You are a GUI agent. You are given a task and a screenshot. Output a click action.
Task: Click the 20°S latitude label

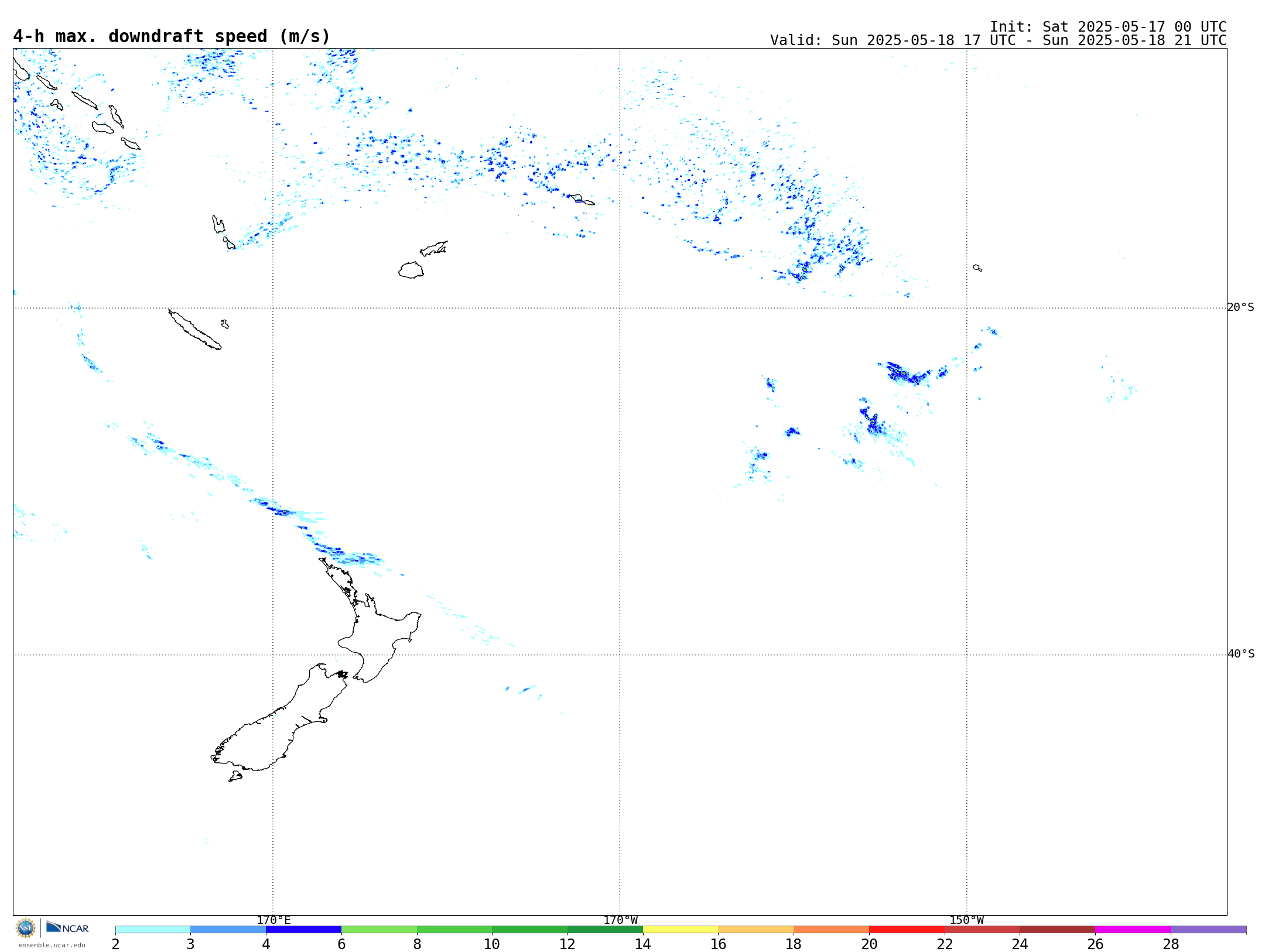pyautogui.click(x=1241, y=307)
